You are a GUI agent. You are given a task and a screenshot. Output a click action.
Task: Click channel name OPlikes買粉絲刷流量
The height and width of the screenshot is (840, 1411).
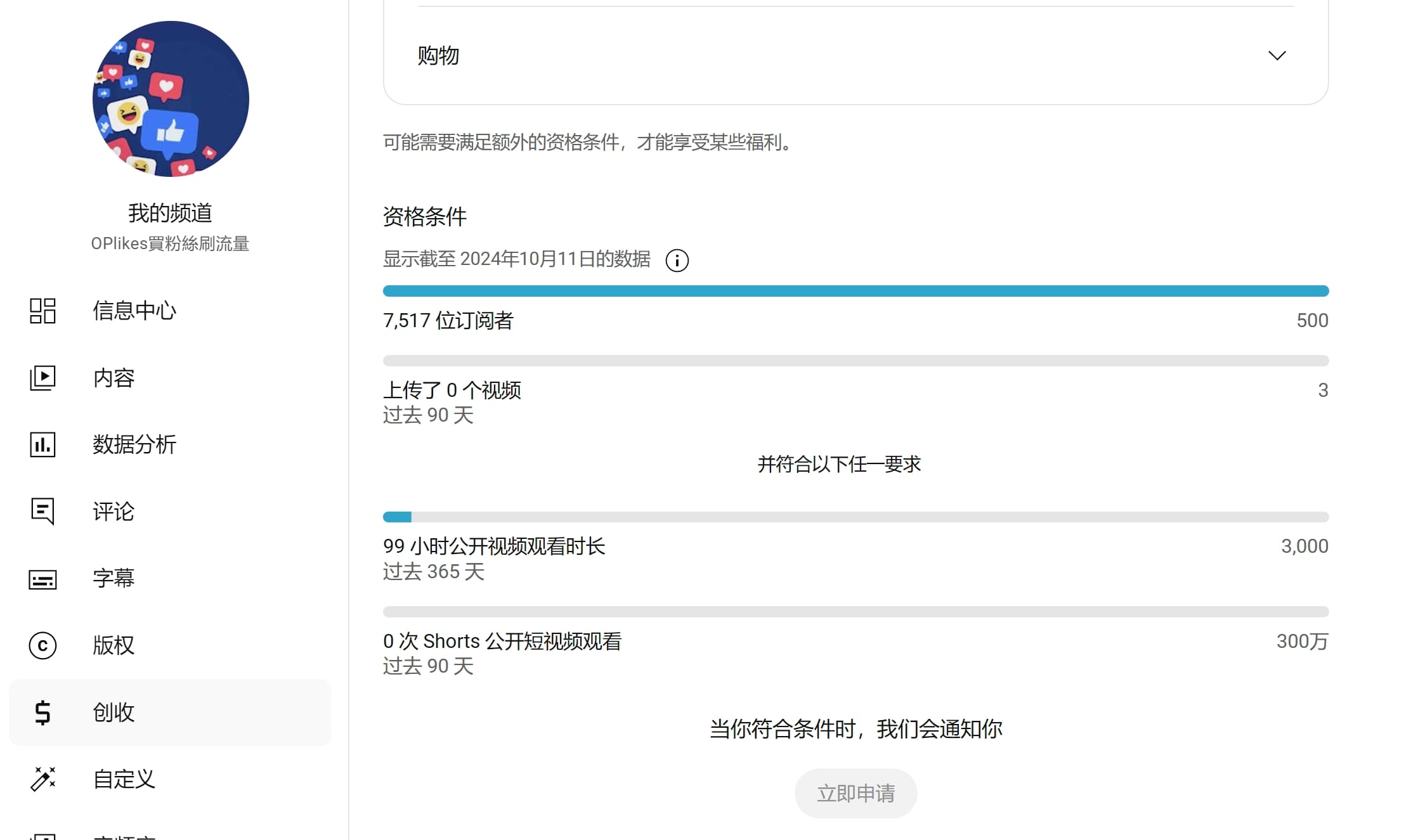tap(170, 243)
